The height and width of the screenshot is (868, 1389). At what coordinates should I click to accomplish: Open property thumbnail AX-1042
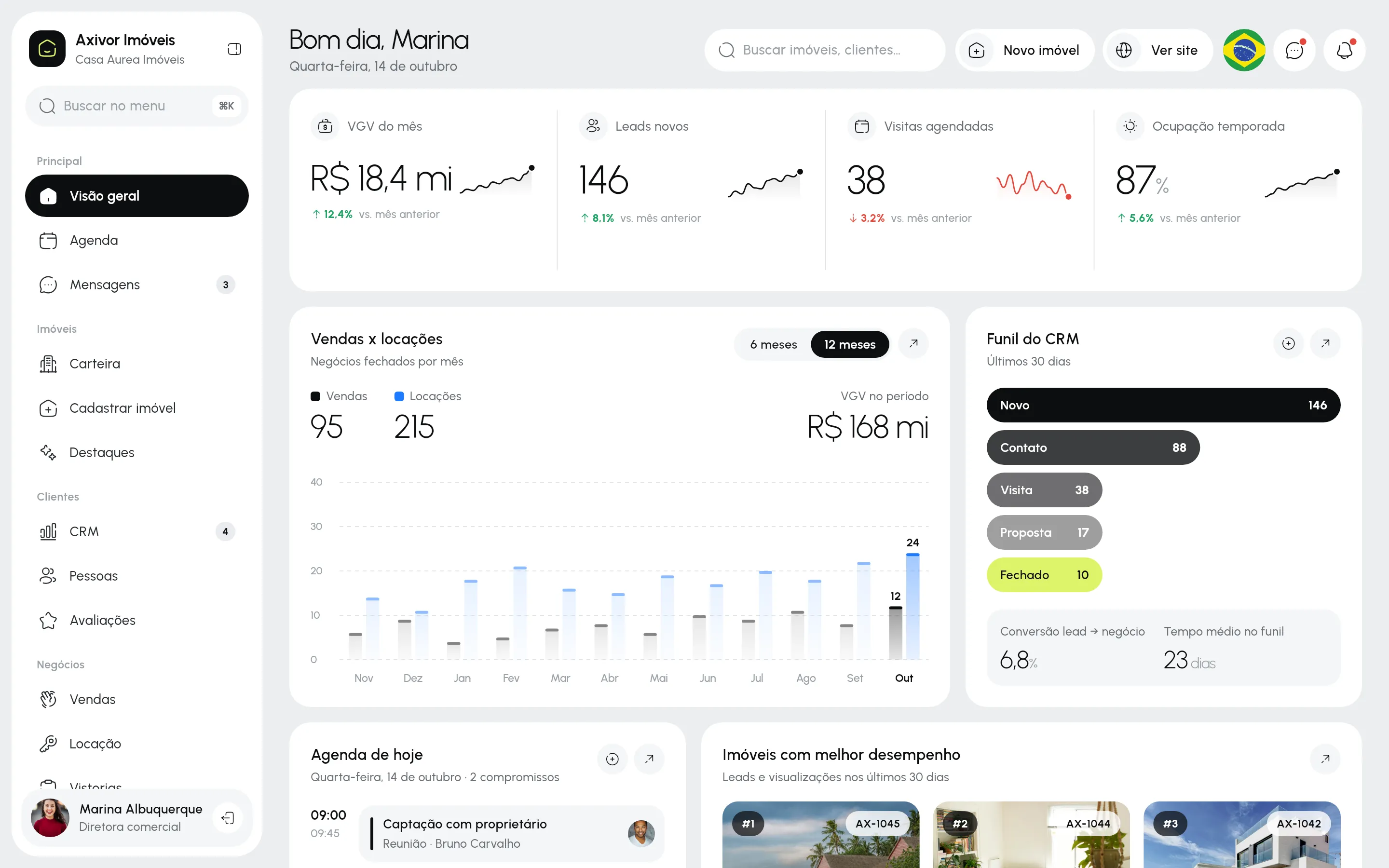pos(1242,835)
